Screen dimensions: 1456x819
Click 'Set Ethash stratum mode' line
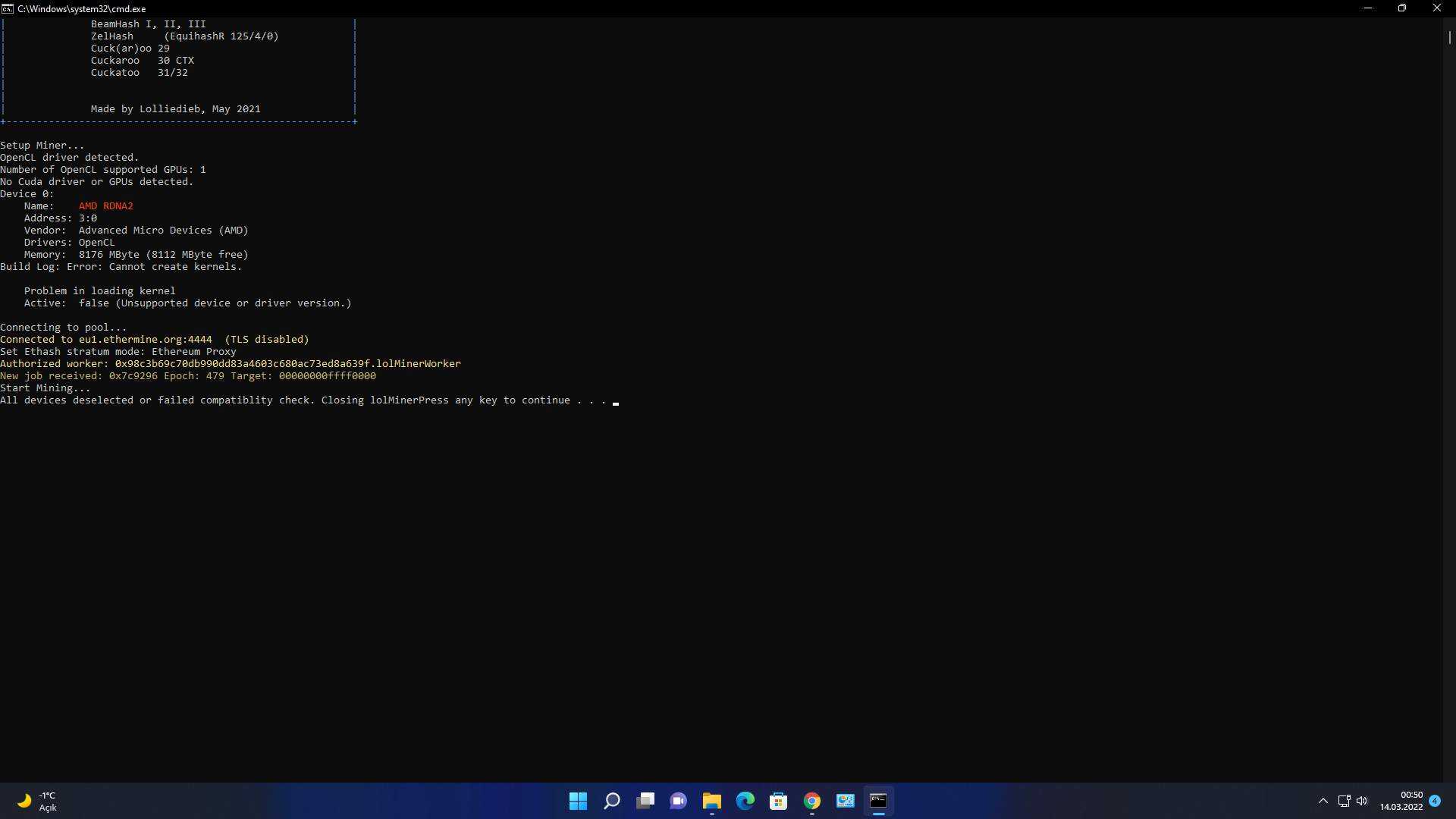[x=118, y=352]
